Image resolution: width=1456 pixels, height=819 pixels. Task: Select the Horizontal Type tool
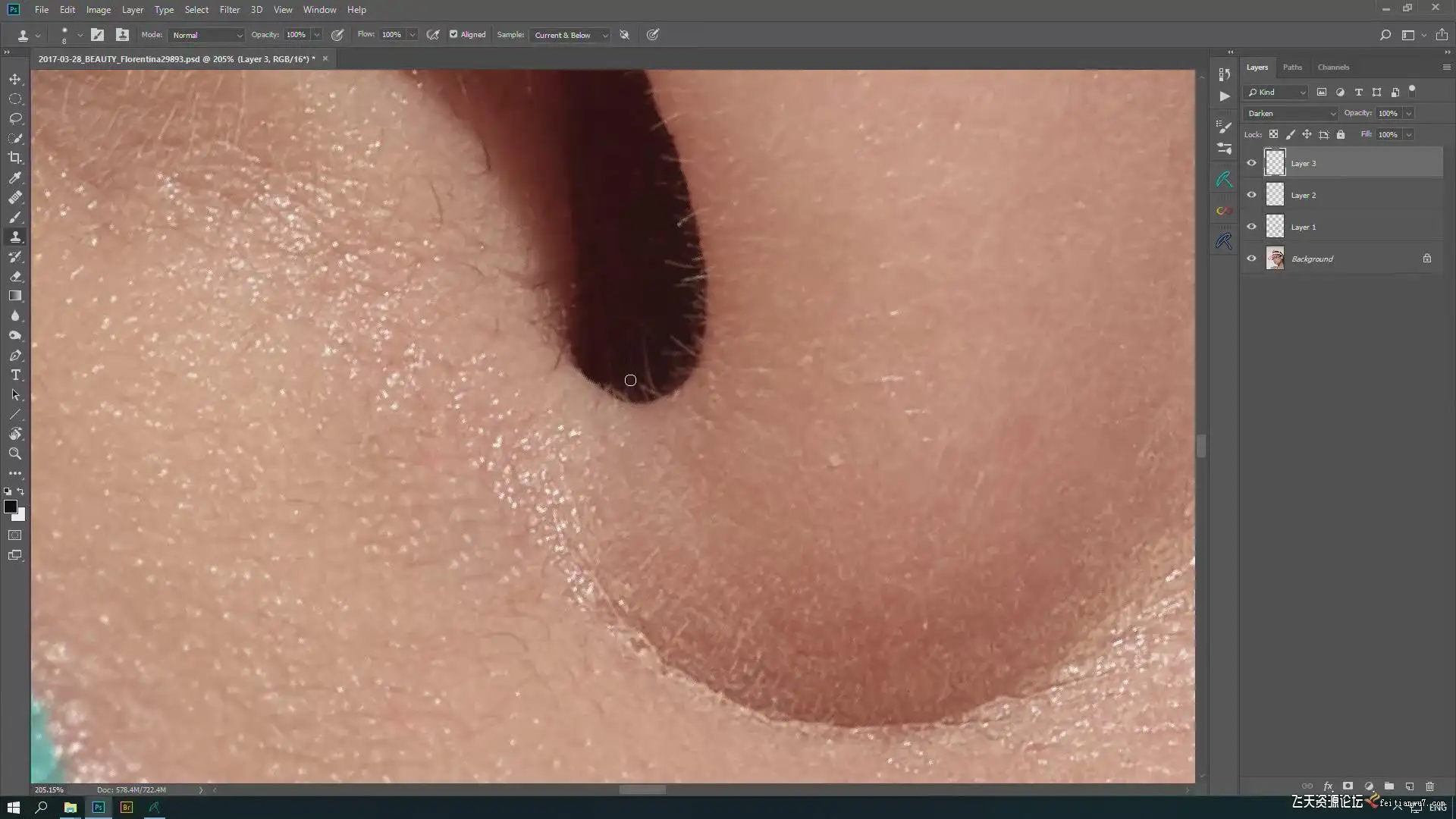pyautogui.click(x=15, y=375)
